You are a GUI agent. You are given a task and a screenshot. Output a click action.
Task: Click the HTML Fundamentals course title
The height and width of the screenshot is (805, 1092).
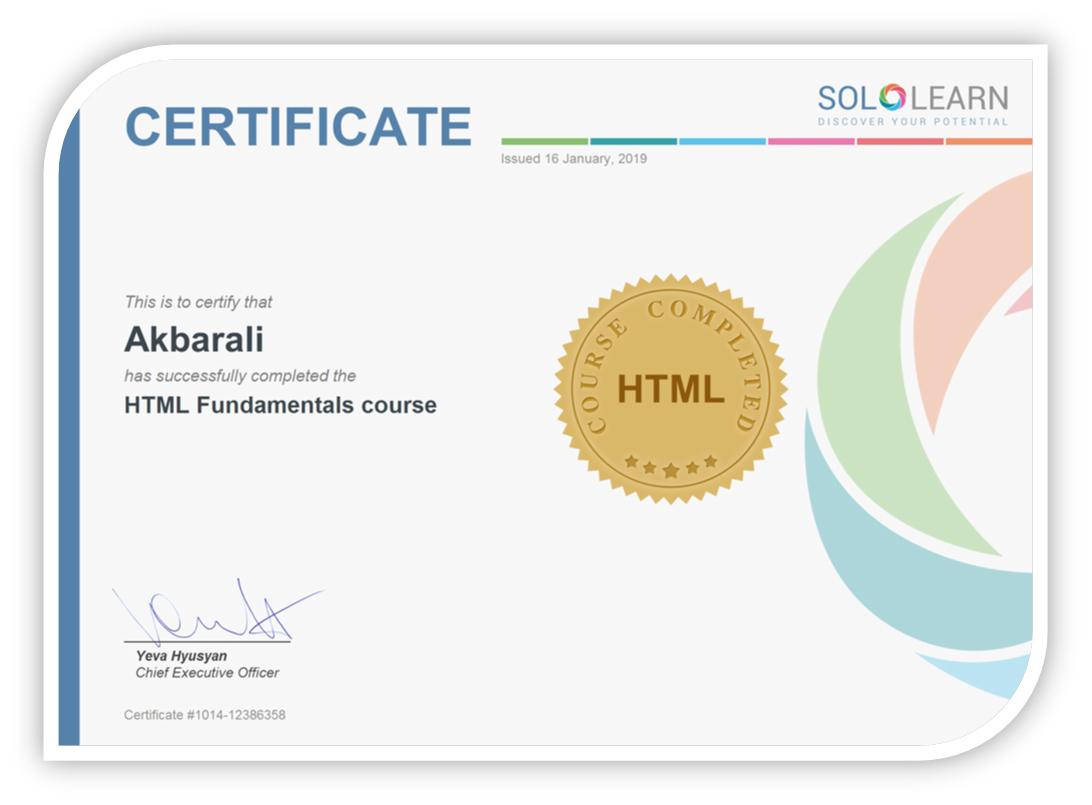(x=280, y=405)
